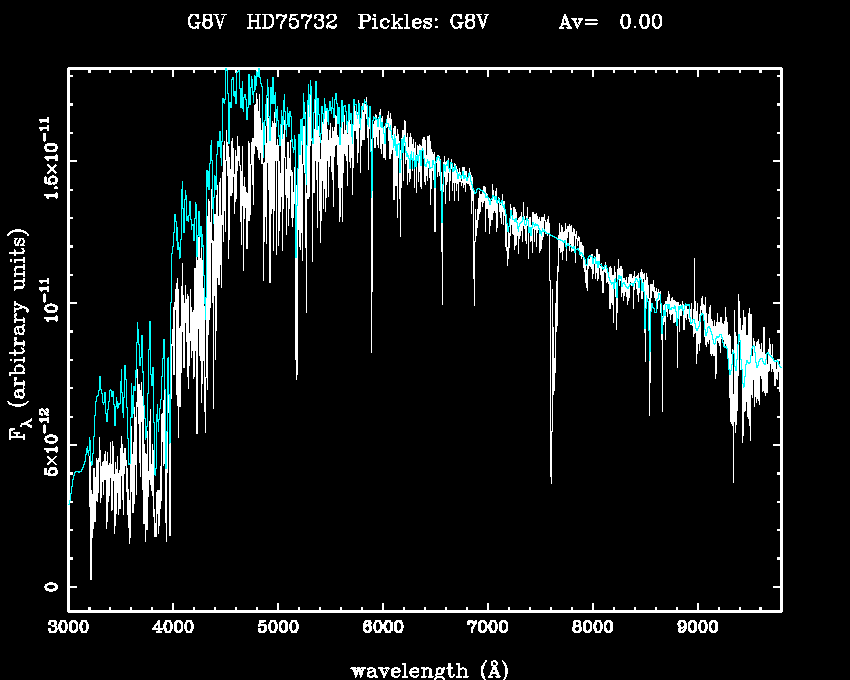Click the 7000 x-axis tick label

pyautogui.click(x=487, y=630)
